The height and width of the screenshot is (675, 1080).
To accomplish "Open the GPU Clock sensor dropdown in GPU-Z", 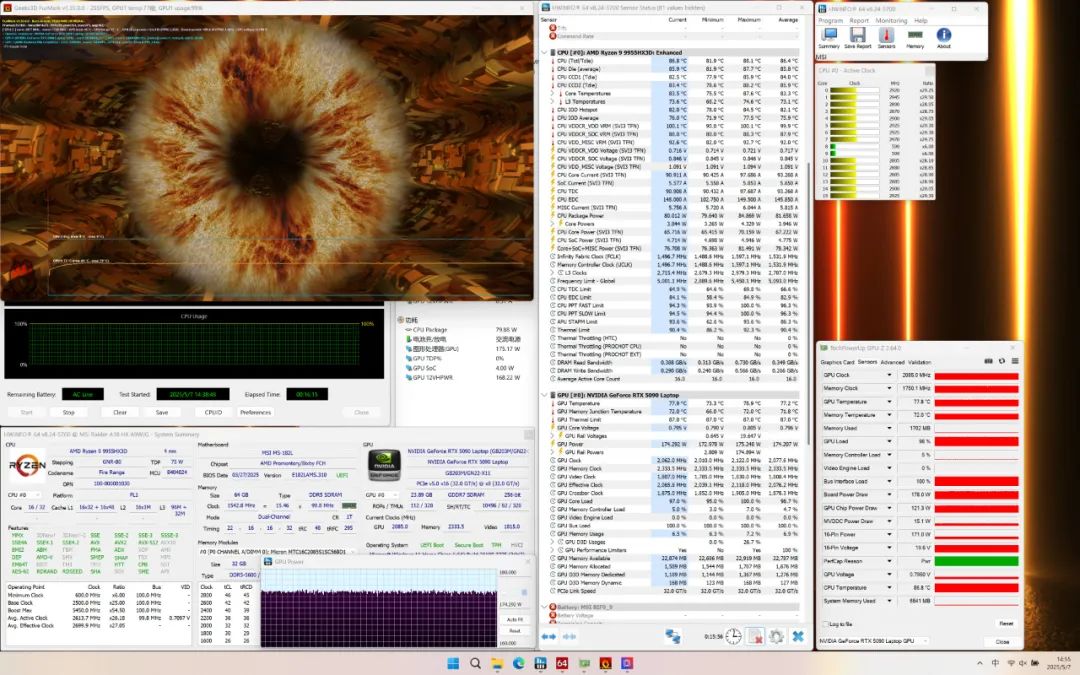I will pos(889,375).
